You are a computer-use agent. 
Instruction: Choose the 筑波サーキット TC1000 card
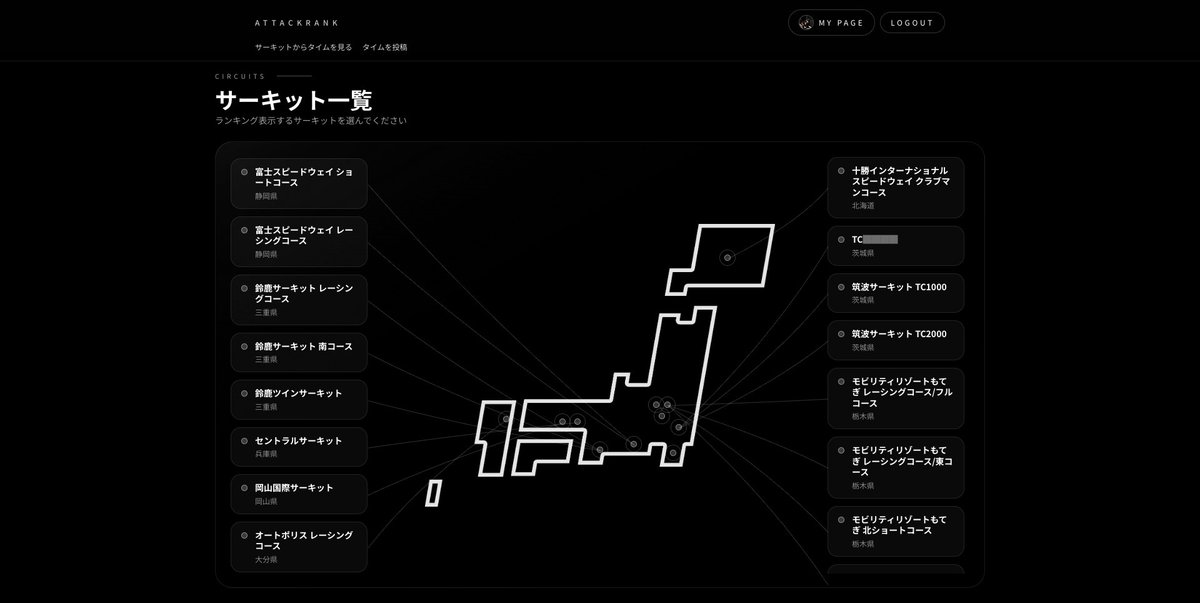point(896,293)
